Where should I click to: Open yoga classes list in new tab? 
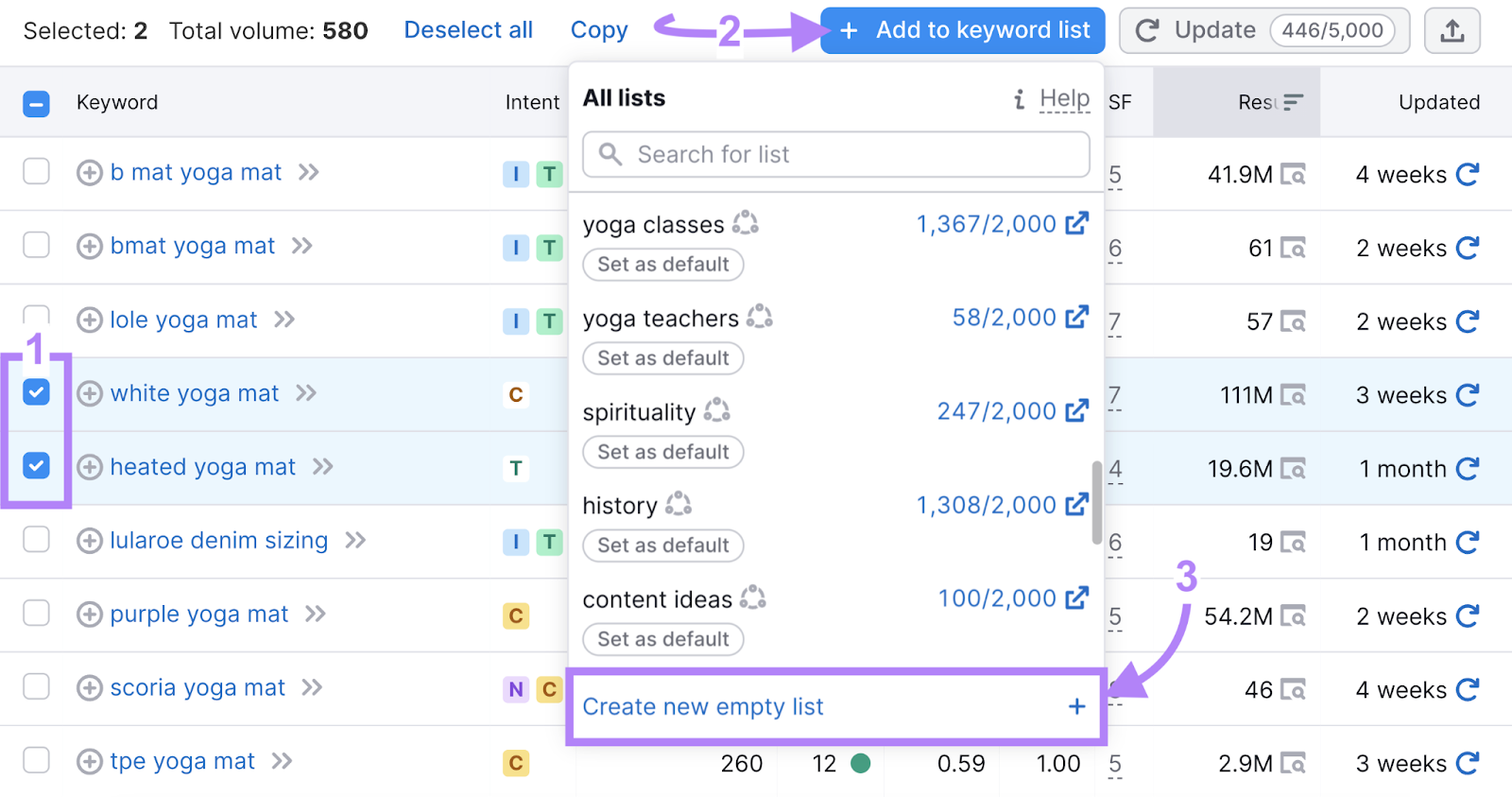coord(1077,224)
